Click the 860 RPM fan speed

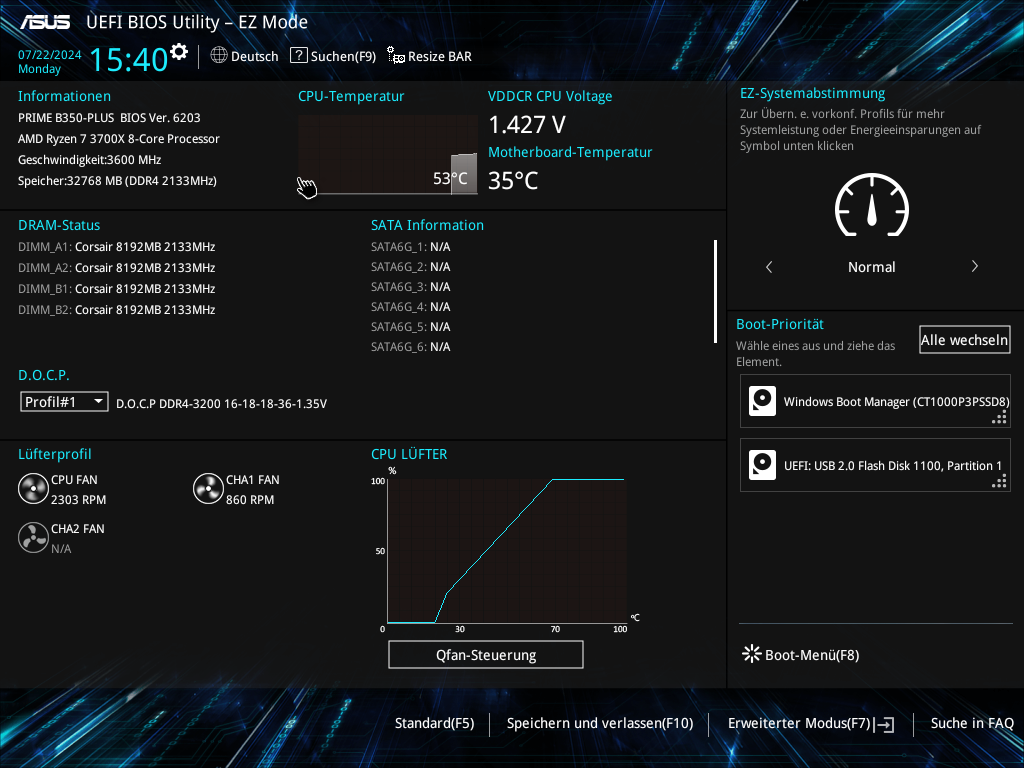pyautogui.click(x=250, y=500)
